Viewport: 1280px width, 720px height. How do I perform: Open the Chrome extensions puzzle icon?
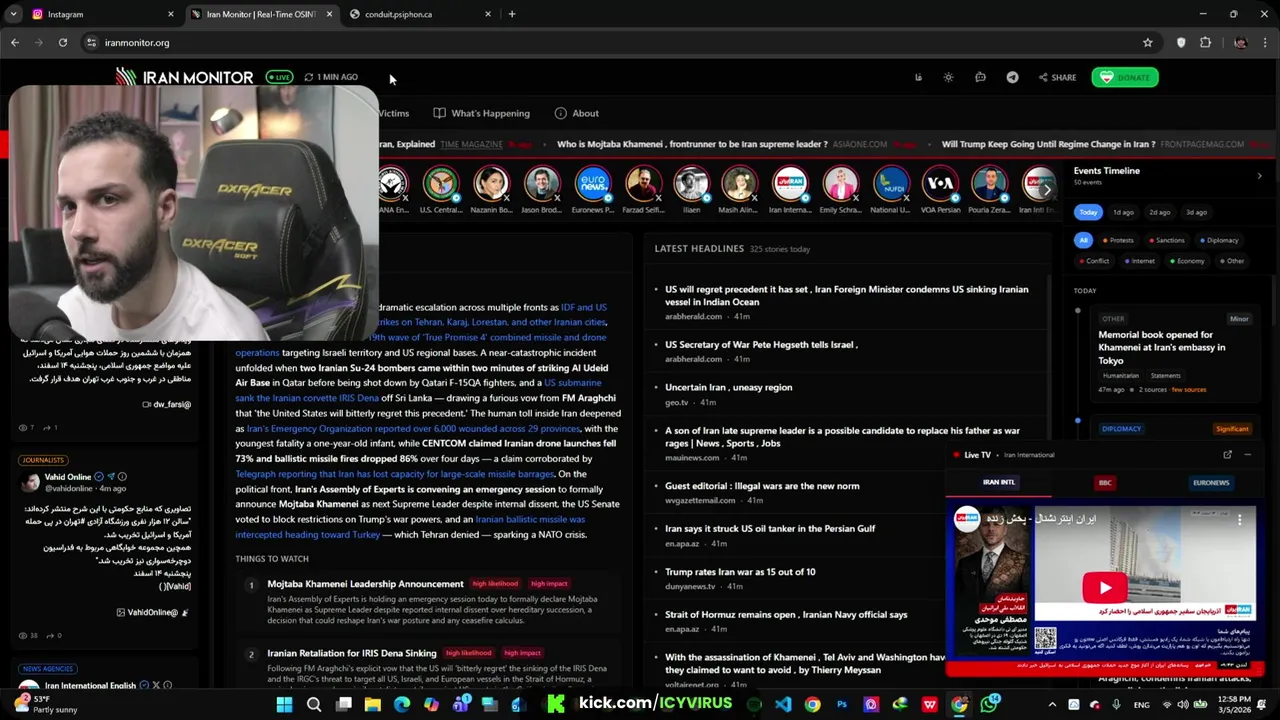(1205, 43)
